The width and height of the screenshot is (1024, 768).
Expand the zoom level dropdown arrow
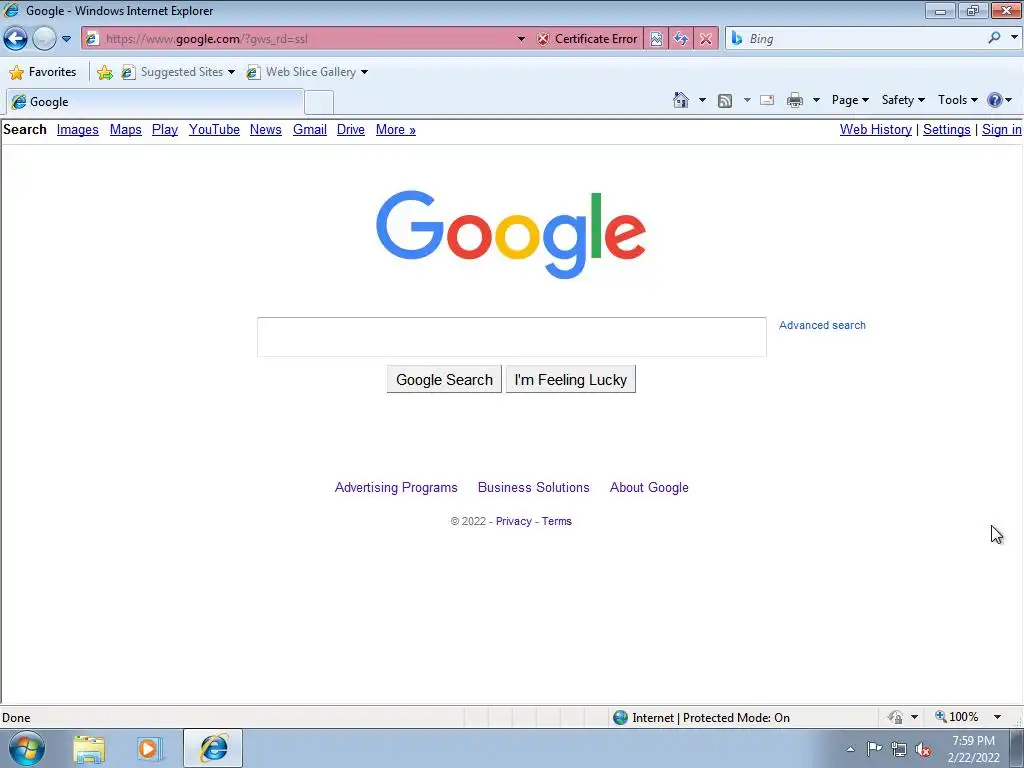coord(997,717)
